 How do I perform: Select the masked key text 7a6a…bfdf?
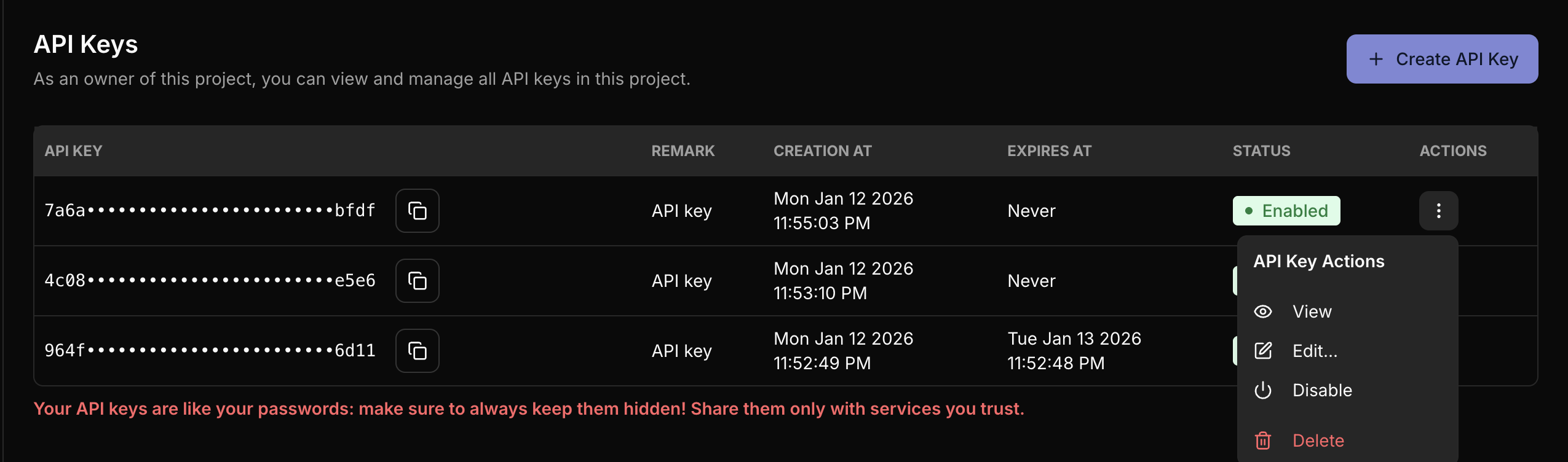click(x=210, y=211)
